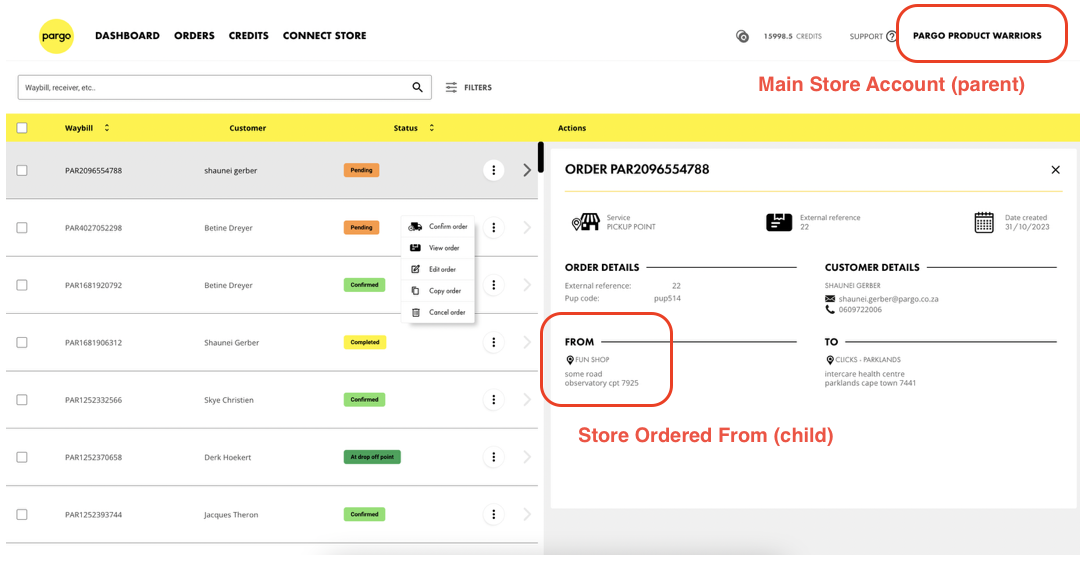
Task: Open the Orders page
Action: pyautogui.click(x=194, y=35)
